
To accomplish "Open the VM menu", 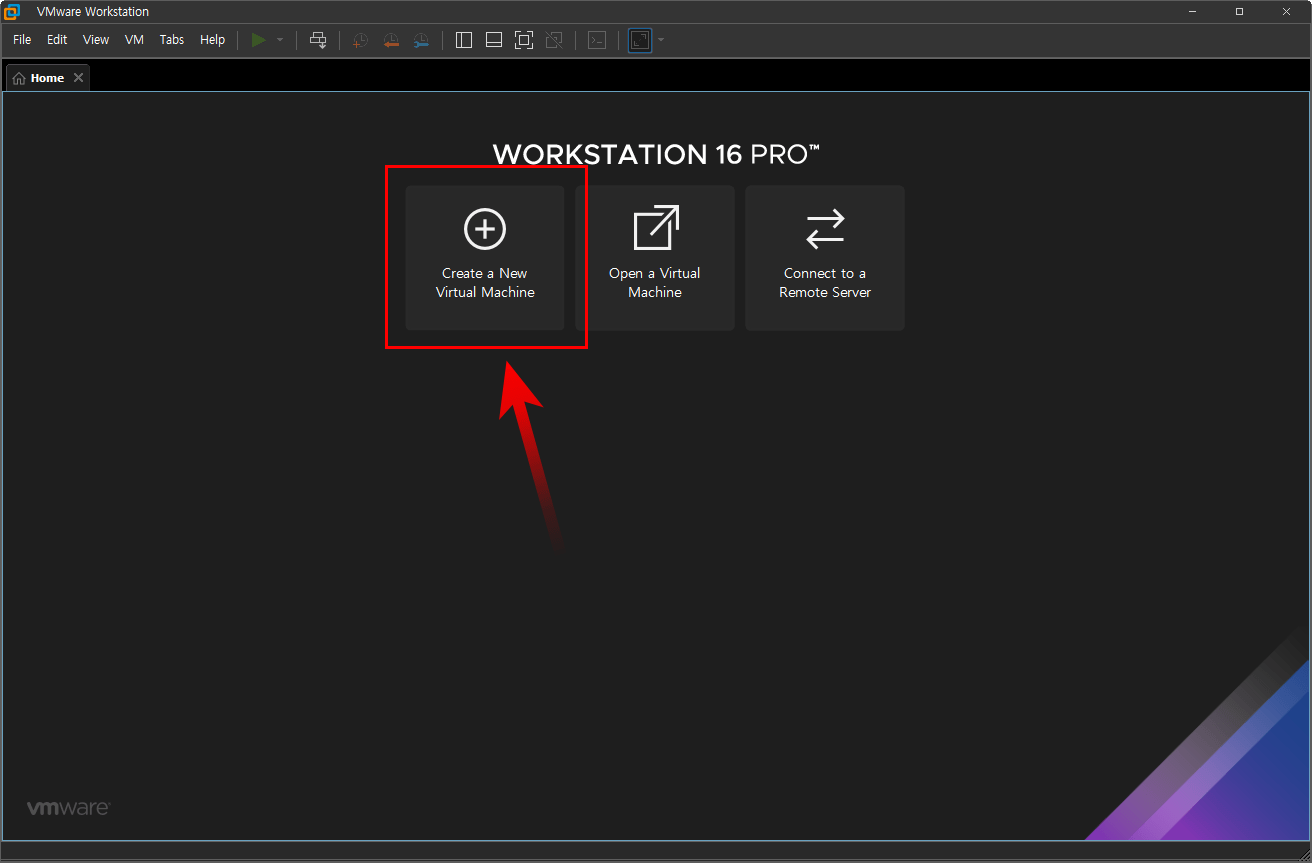I will (134, 40).
